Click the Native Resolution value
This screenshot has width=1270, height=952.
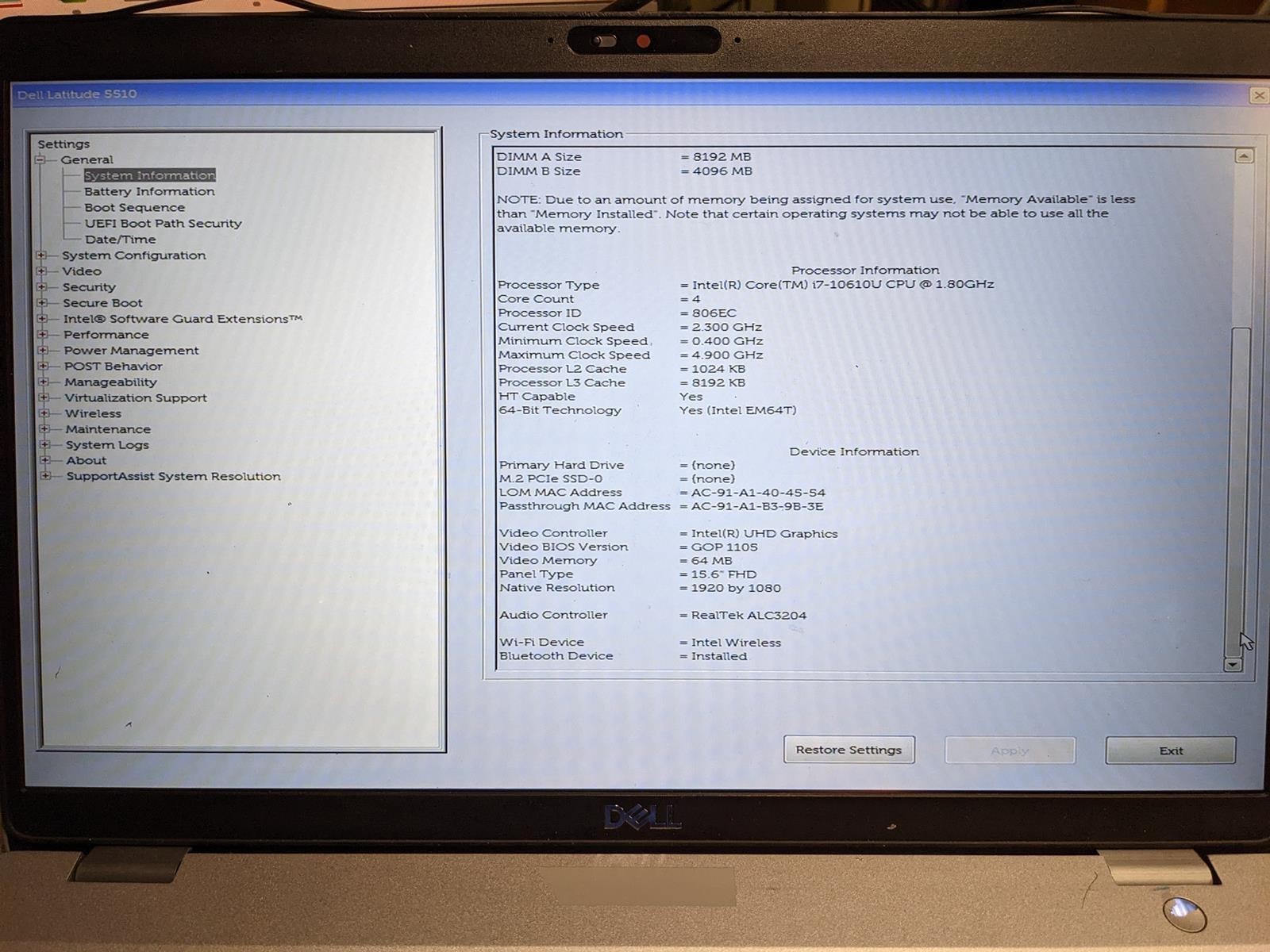point(736,589)
